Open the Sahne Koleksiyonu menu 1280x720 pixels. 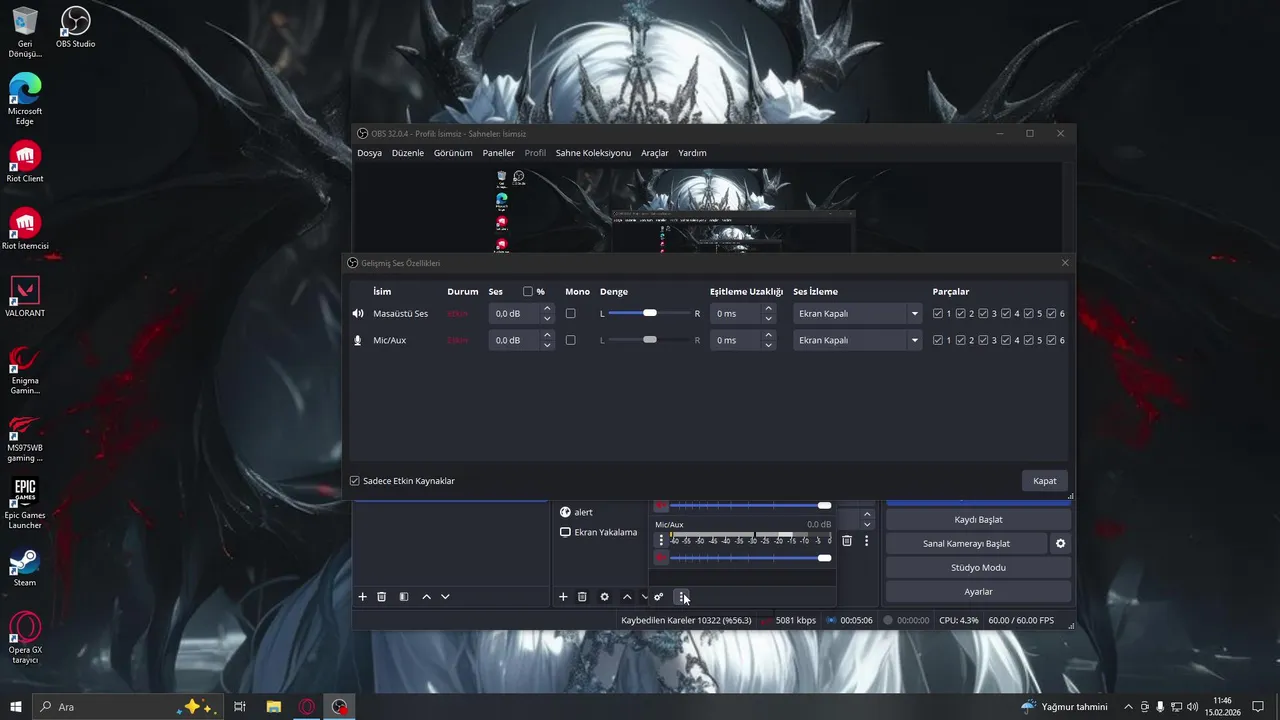click(593, 153)
